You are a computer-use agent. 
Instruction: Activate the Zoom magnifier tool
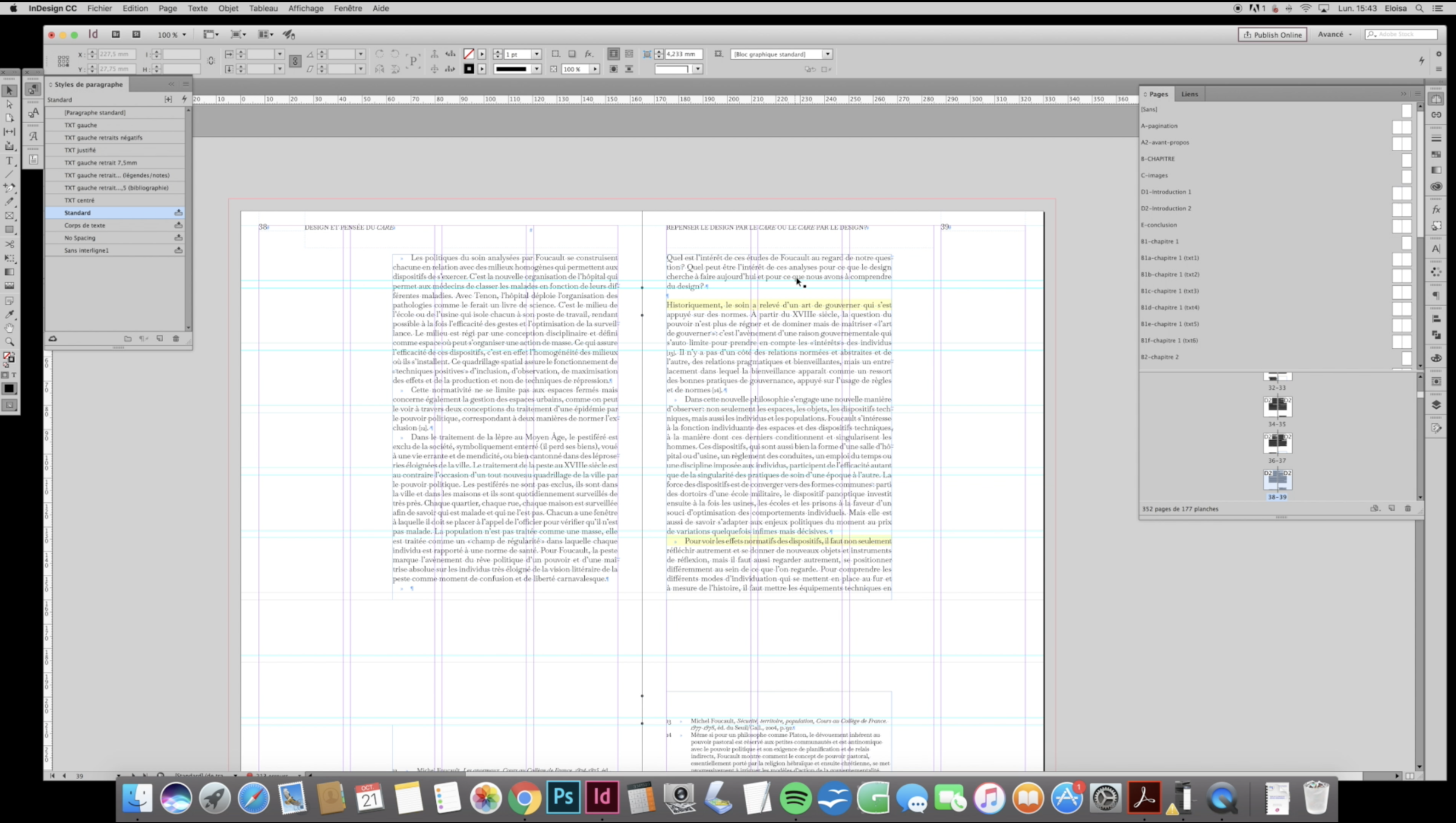click(9, 341)
